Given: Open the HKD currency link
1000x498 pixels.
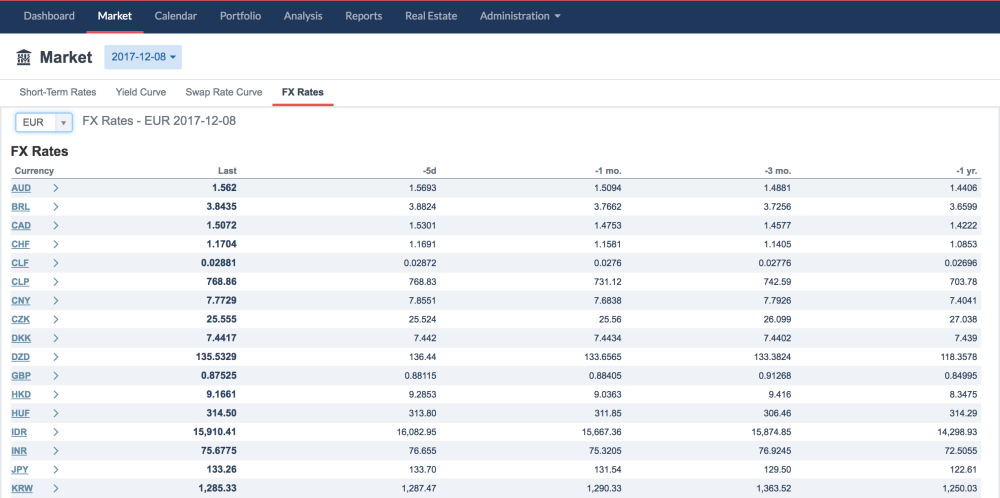Looking at the screenshot, I should (x=21, y=395).
